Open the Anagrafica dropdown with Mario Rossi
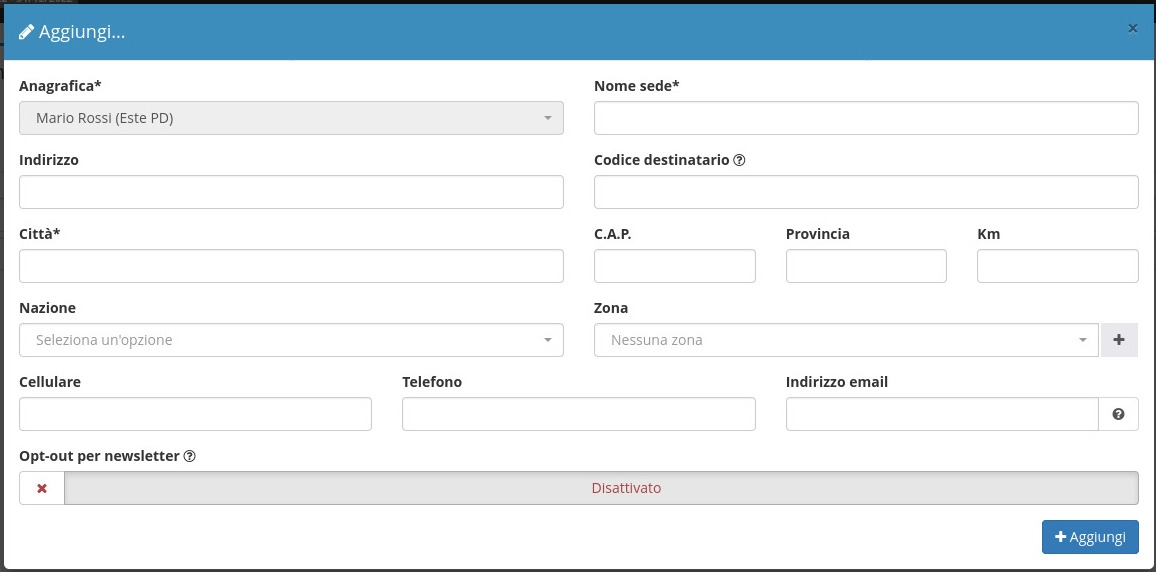The image size is (1156, 572). click(291, 118)
